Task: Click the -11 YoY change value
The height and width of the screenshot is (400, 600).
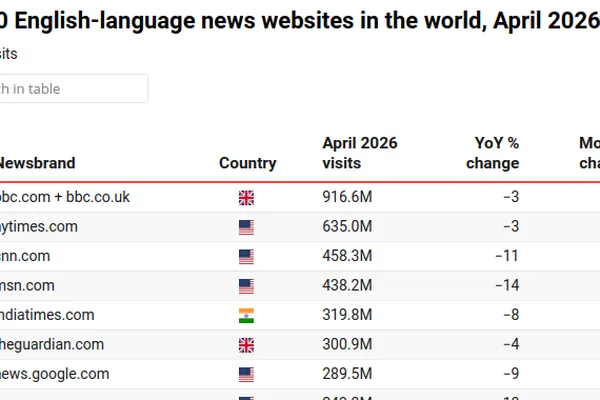Action: coord(507,256)
